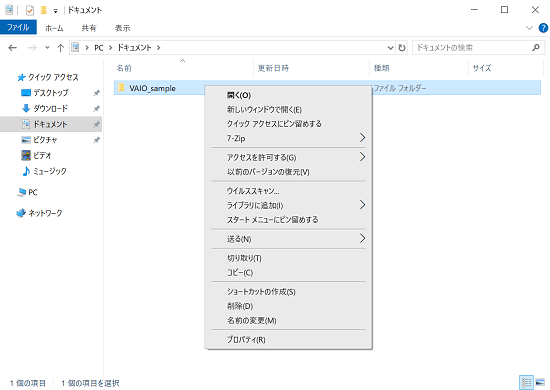Switch to details view in status bar
The height and width of the screenshot is (390, 550).
point(526,383)
